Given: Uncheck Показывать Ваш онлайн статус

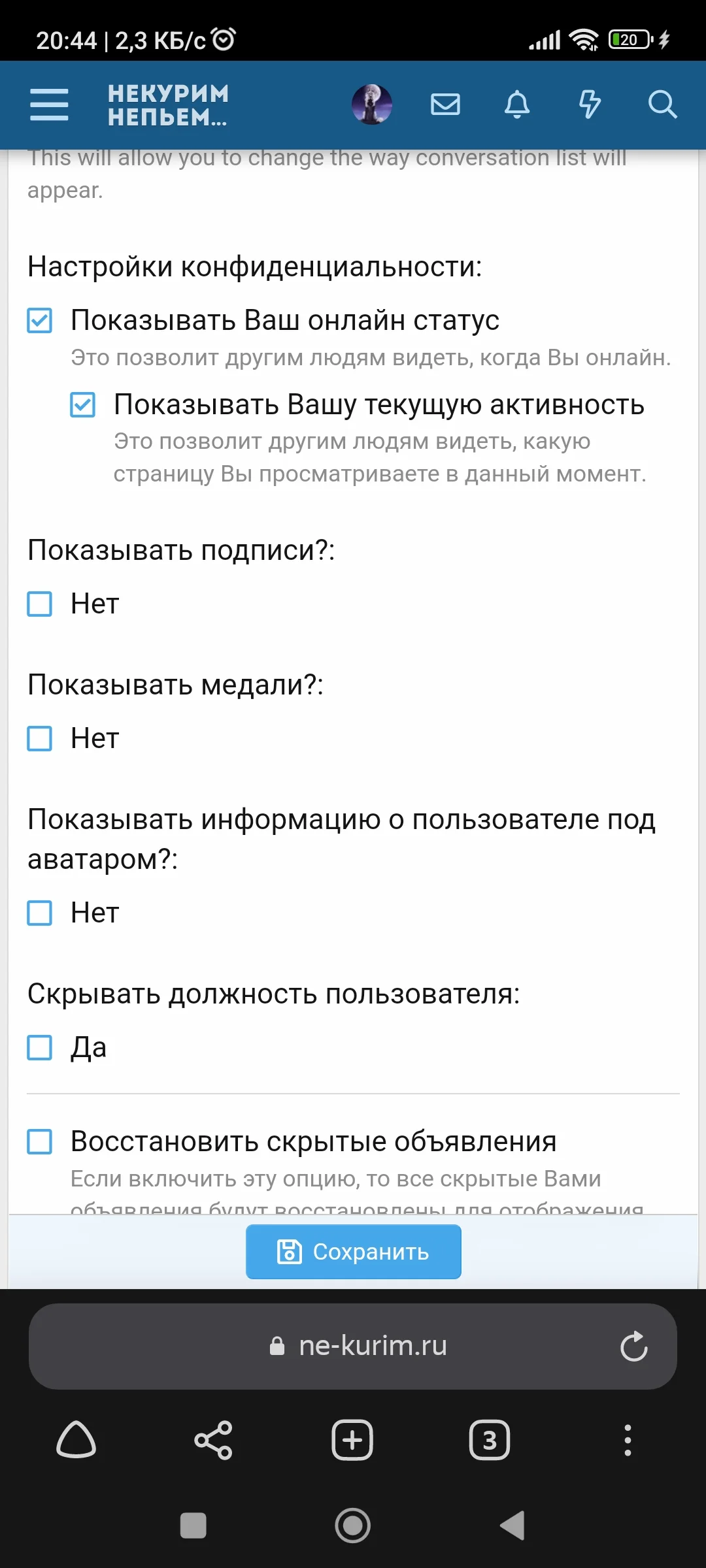Looking at the screenshot, I should pos(40,321).
